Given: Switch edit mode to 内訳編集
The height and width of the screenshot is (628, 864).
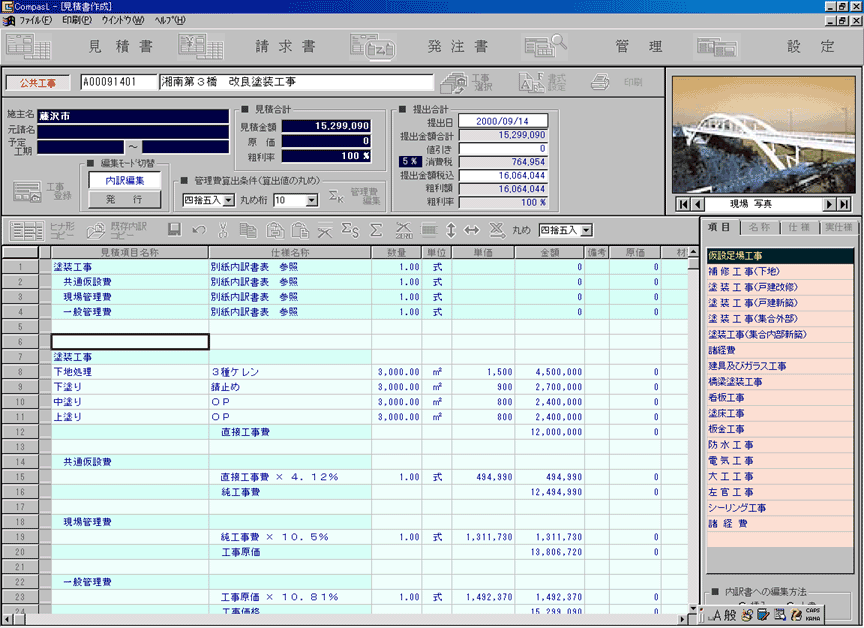Looking at the screenshot, I should click(125, 181).
